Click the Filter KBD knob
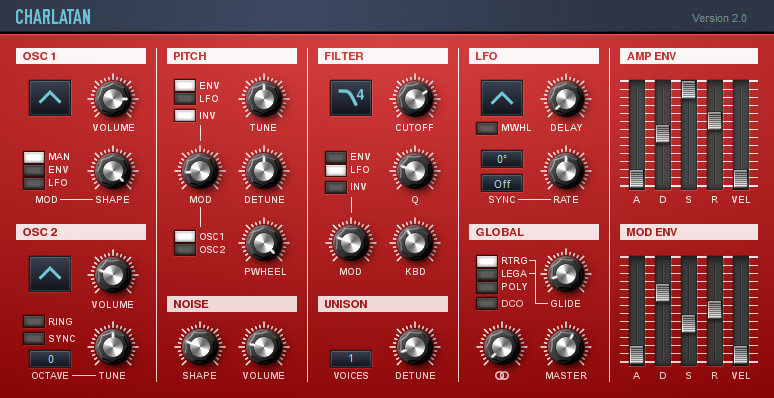774x398 pixels. (415, 242)
